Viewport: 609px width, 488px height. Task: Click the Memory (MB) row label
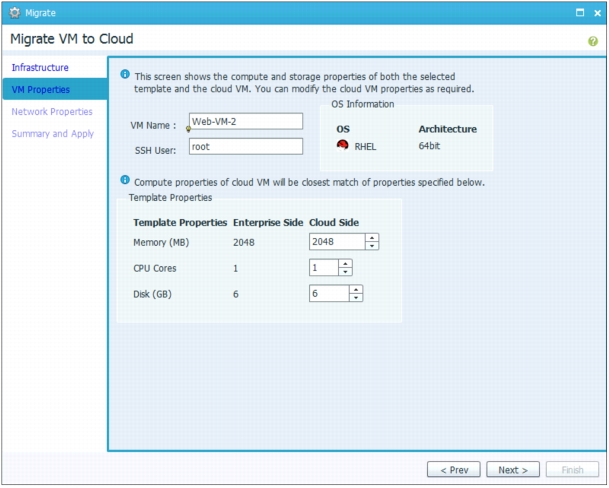(x=161, y=242)
